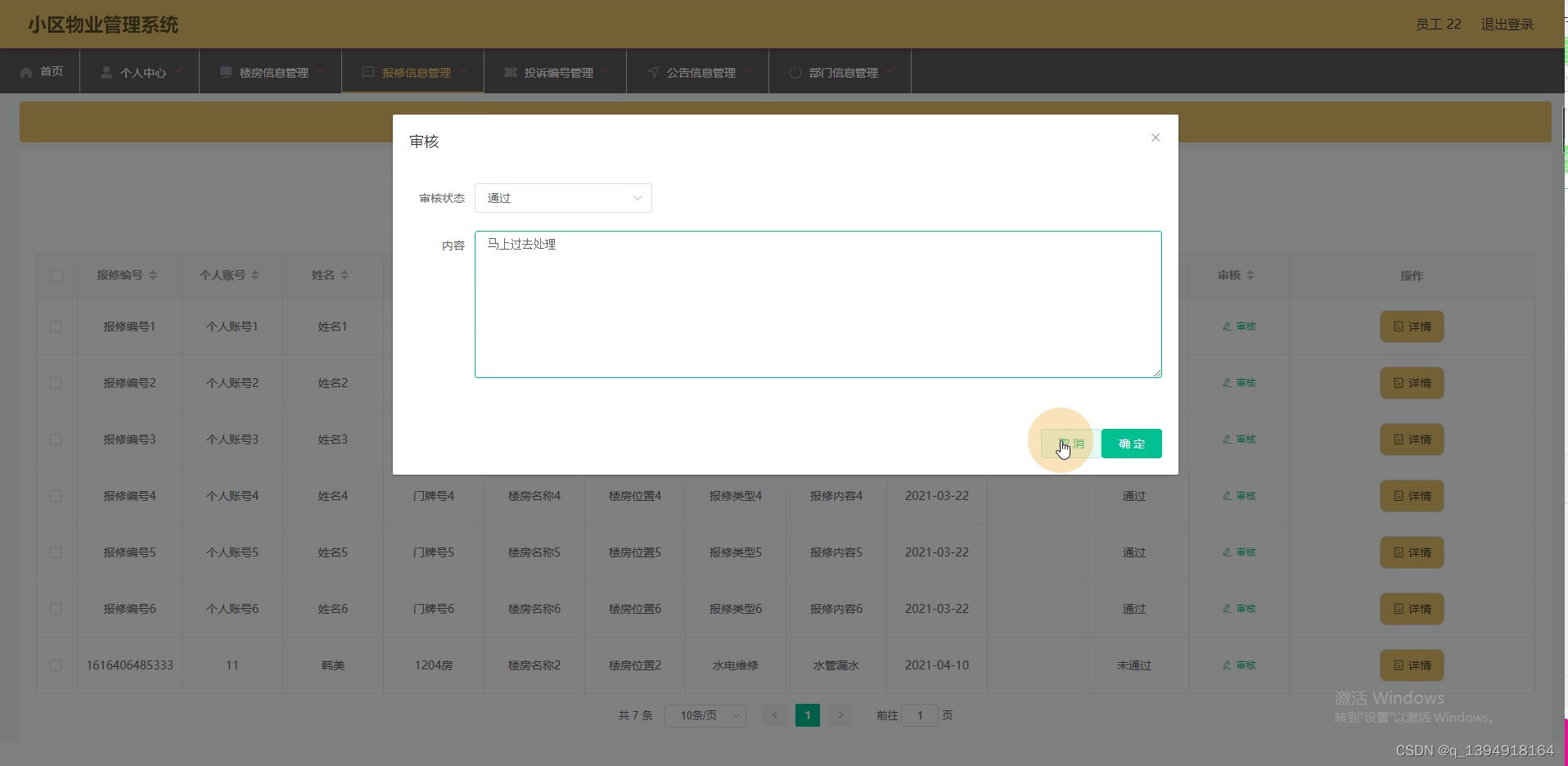
Task: Open the 公告信息管理 menu
Action: tap(698, 72)
